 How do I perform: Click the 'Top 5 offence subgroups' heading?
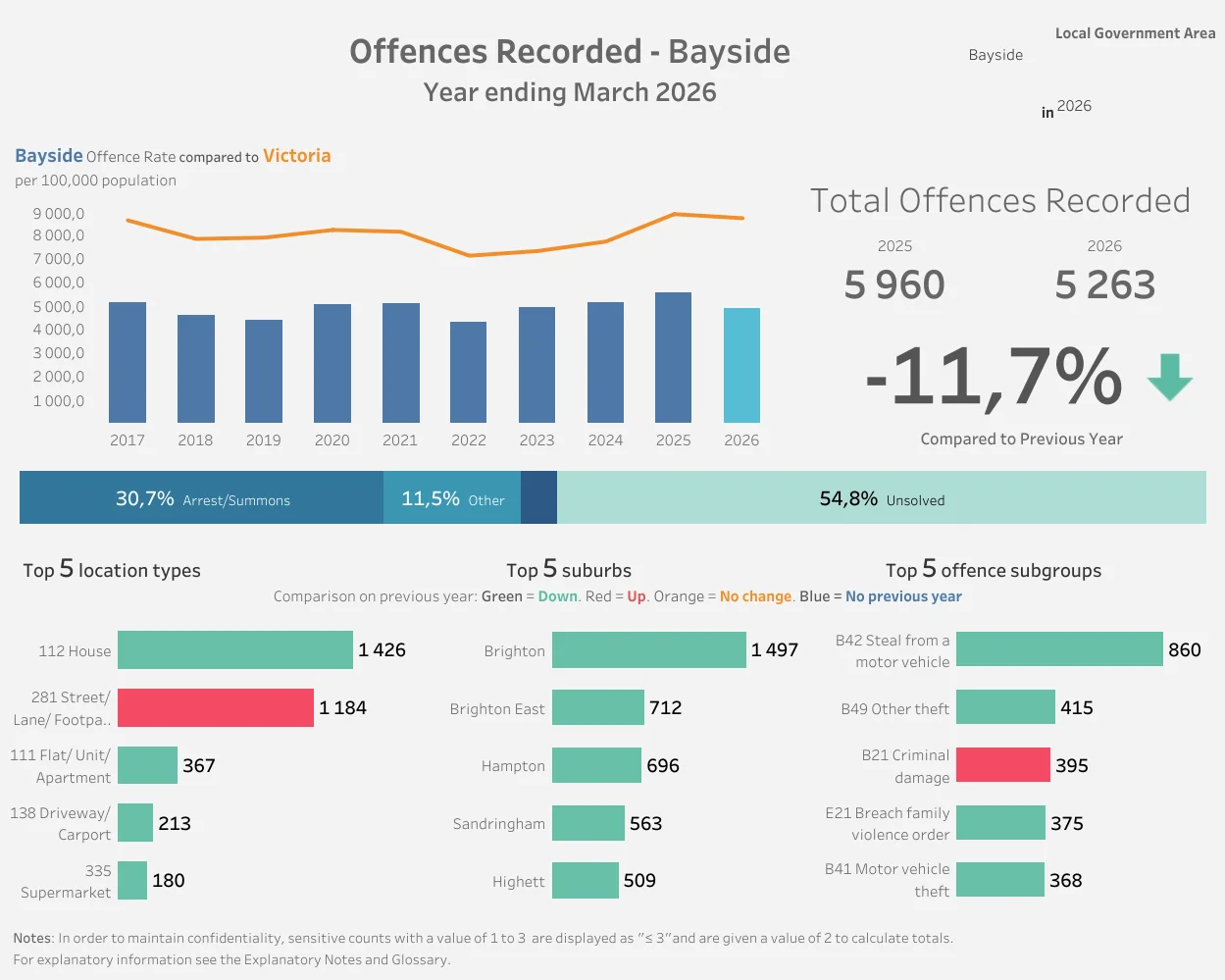(994, 569)
